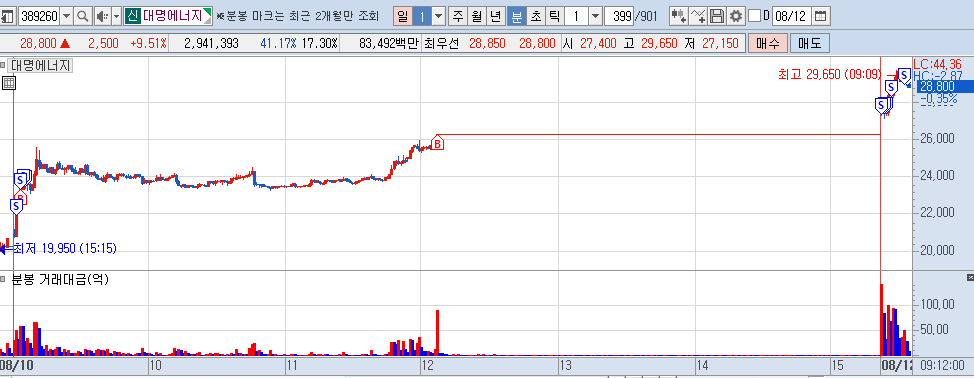Expand the minute interval dropdown arrow

click(595, 16)
